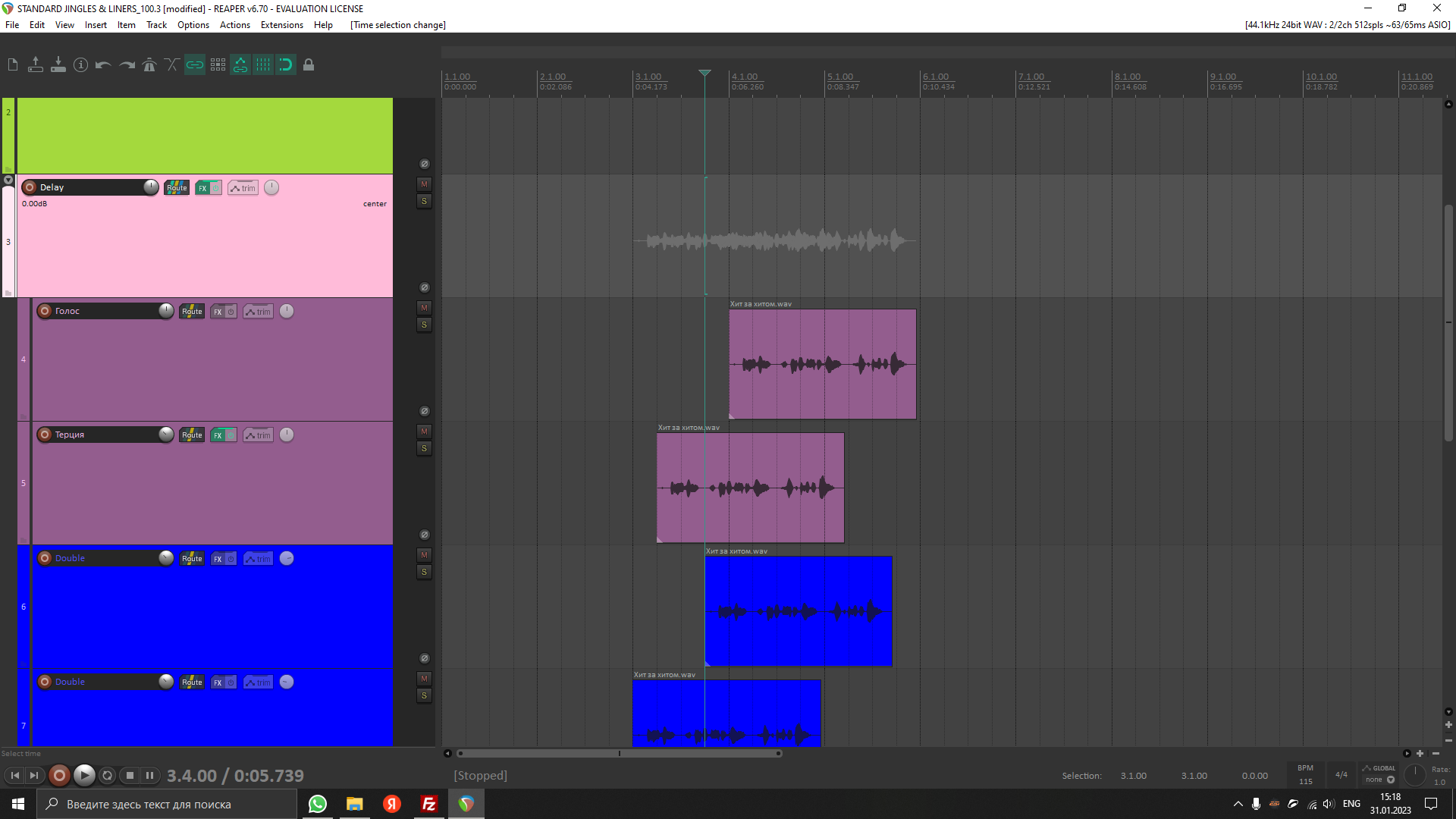Open global automation override dropdown
Image resolution: width=1456 pixels, height=819 pixels.
1379,773
